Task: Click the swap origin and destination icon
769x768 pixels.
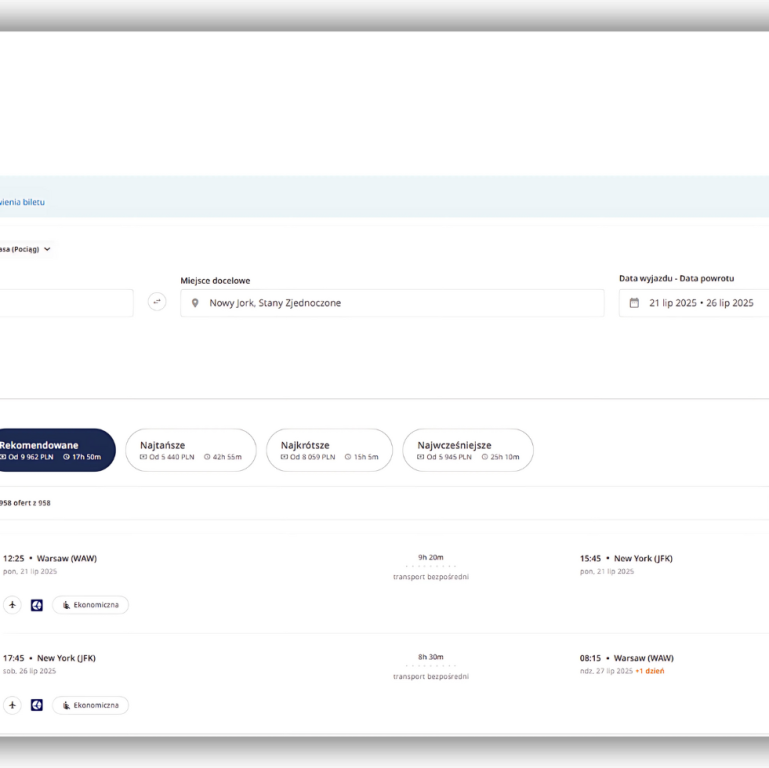Action: coord(157,302)
